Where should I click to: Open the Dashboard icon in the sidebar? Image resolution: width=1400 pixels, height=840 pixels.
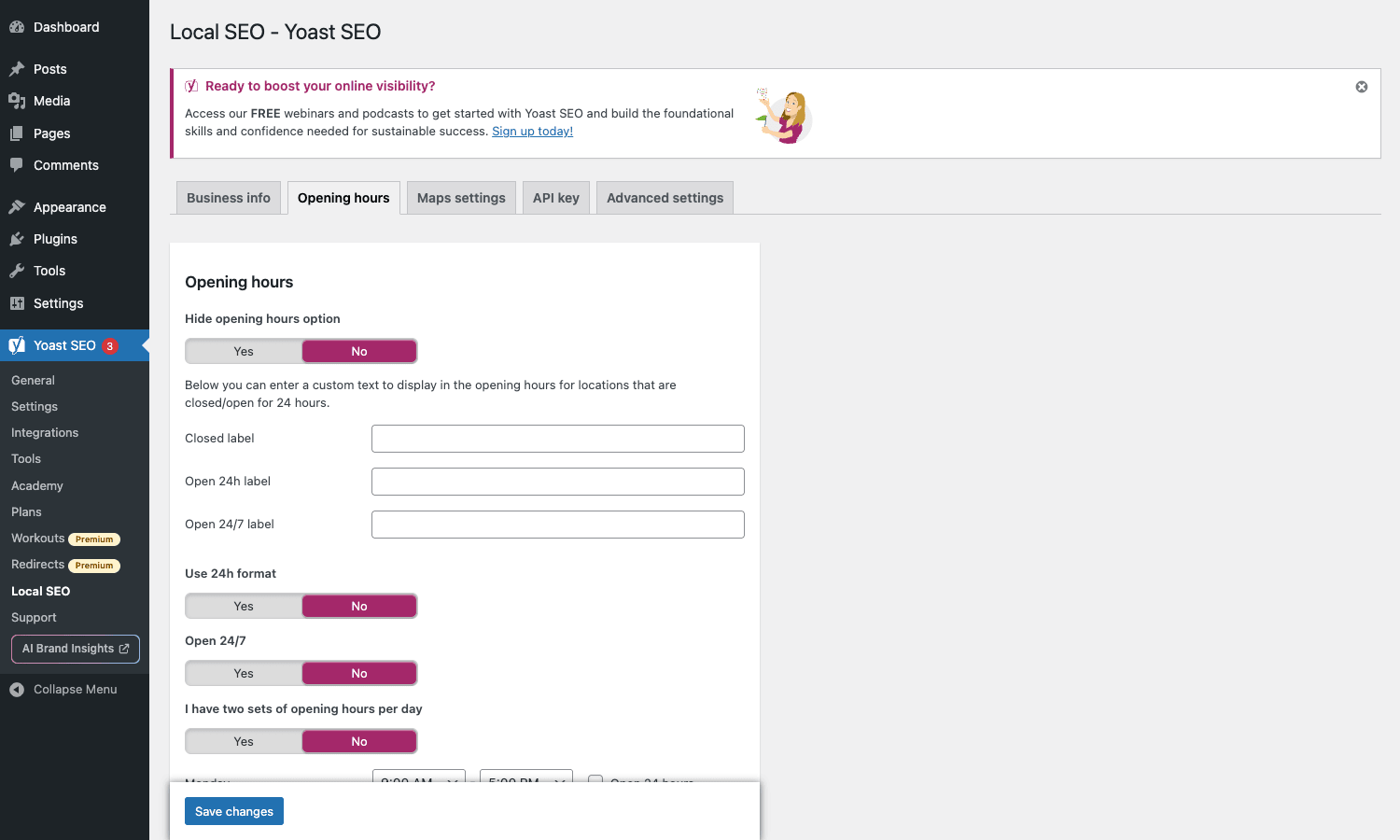click(17, 27)
